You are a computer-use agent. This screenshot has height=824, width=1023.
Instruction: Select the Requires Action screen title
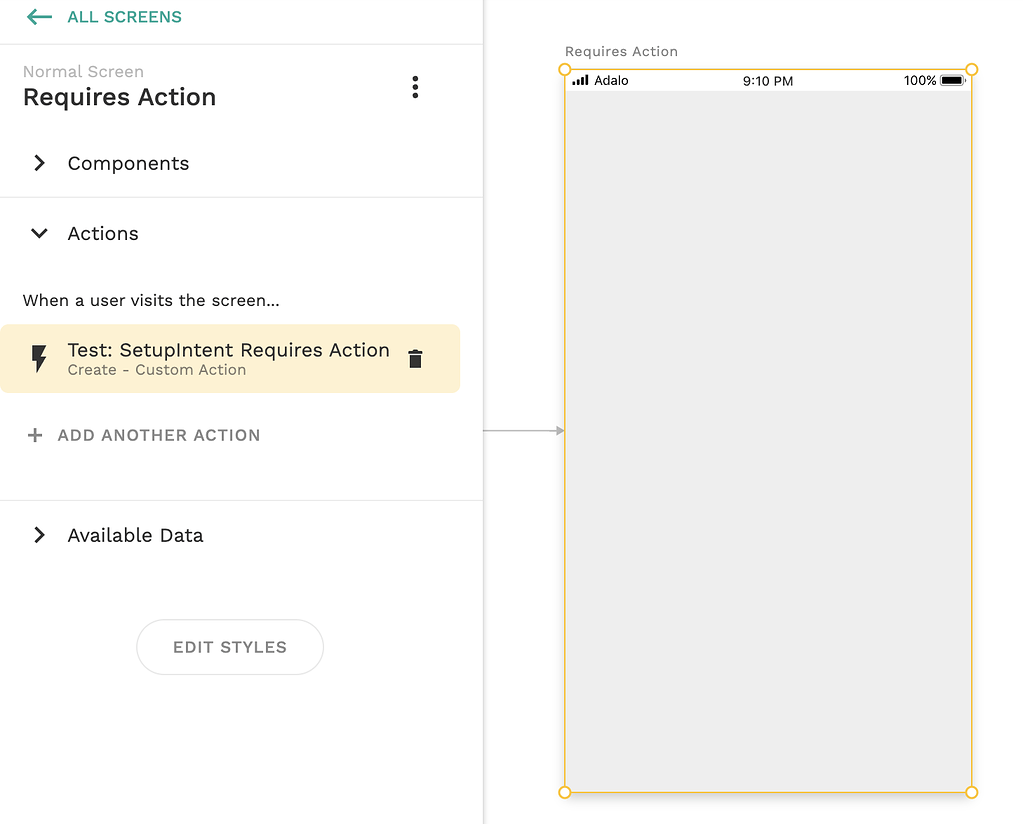(119, 97)
